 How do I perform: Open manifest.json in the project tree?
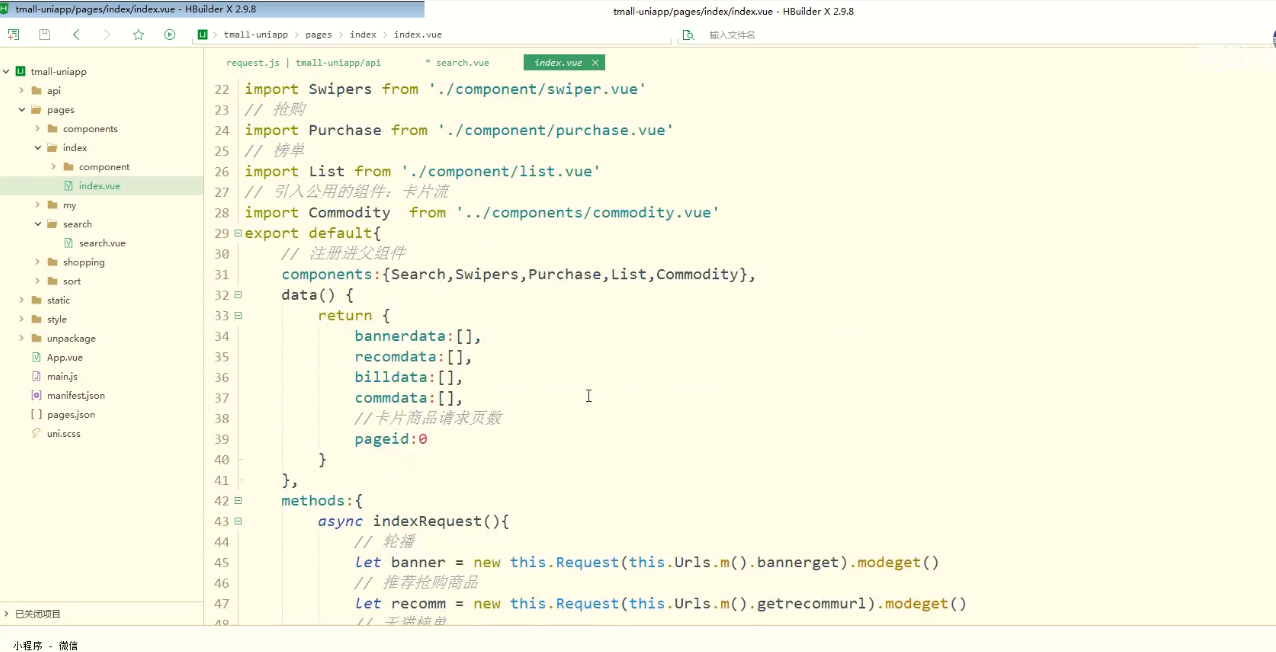[x=76, y=395]
